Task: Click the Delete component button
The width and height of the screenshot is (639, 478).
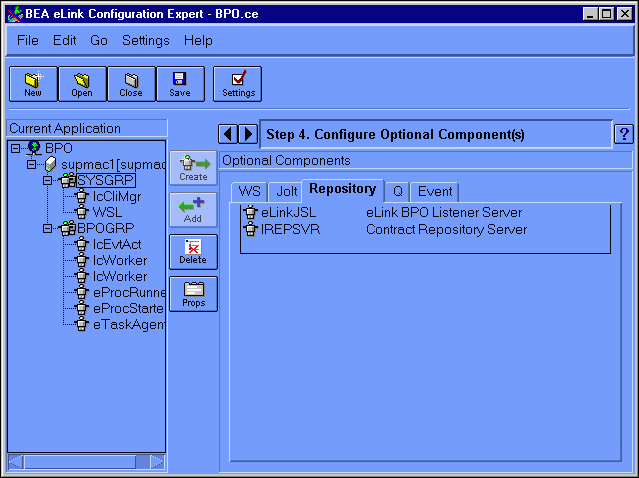Action: coord(193,252)
